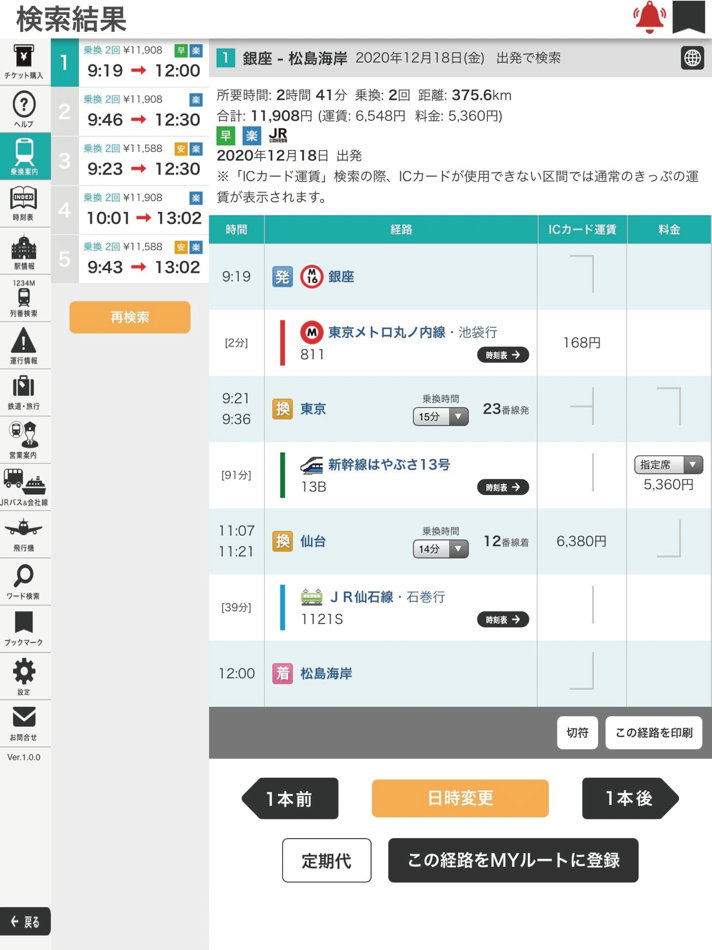712x950 pixels.
Task: Select route 1 departing 9:19 arriving 12:00
Action: click(130, 63)
